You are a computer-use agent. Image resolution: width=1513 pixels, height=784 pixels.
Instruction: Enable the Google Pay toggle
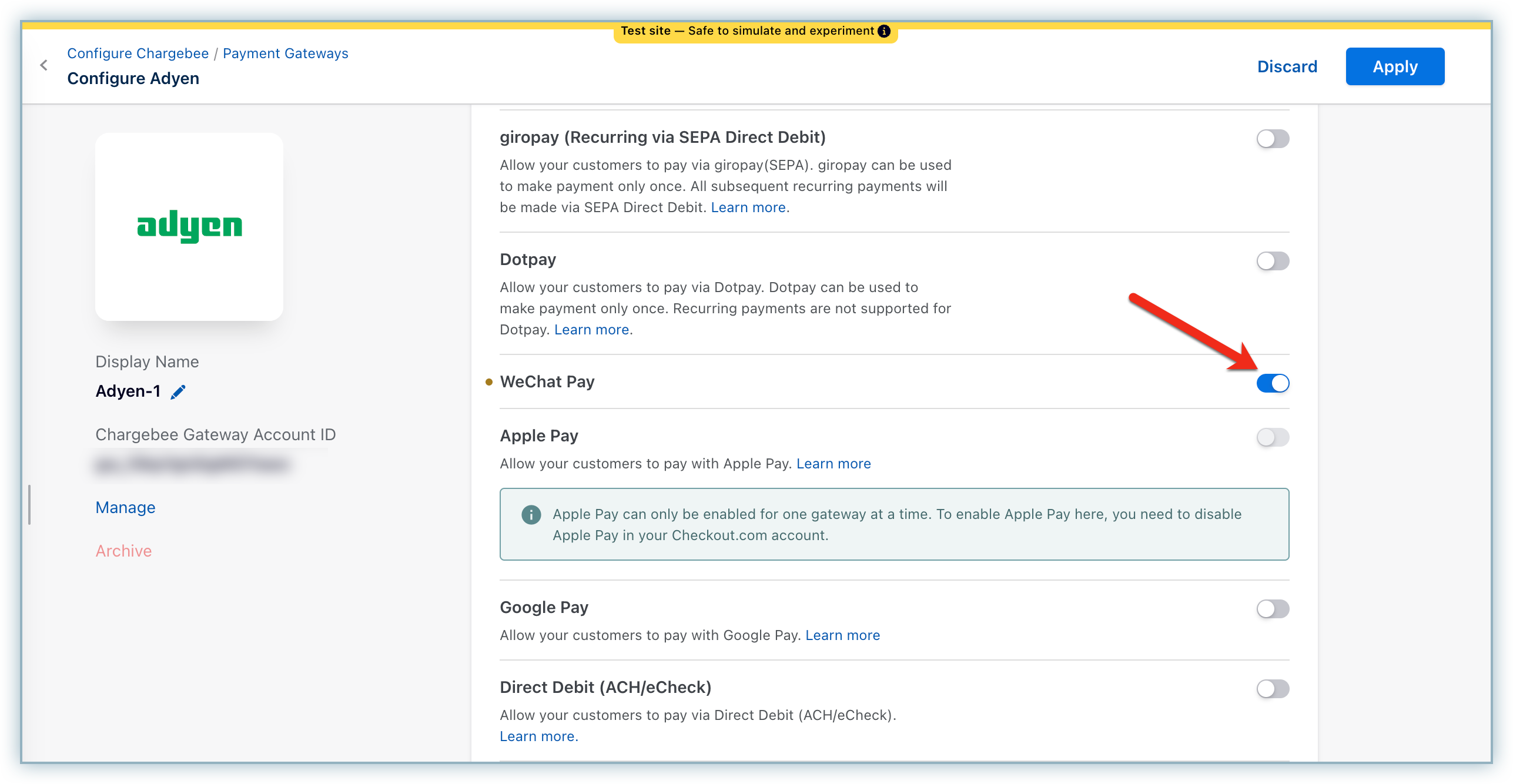[1273, 609]
